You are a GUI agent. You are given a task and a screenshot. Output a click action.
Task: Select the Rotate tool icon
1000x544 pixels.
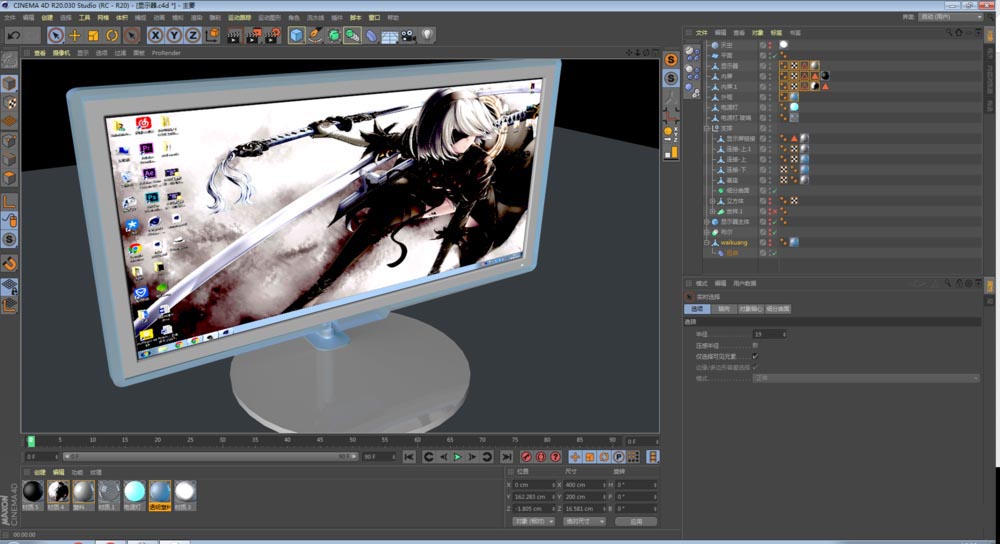pyautogui.click(x=112, y=36)
